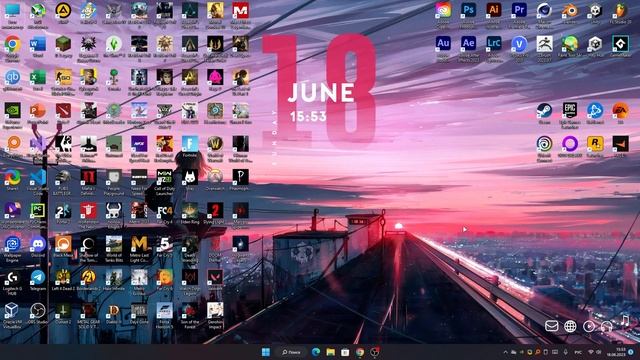640x360 pixels.
Task: Open Call of Duty Launcher
Action: click(164, 177)
